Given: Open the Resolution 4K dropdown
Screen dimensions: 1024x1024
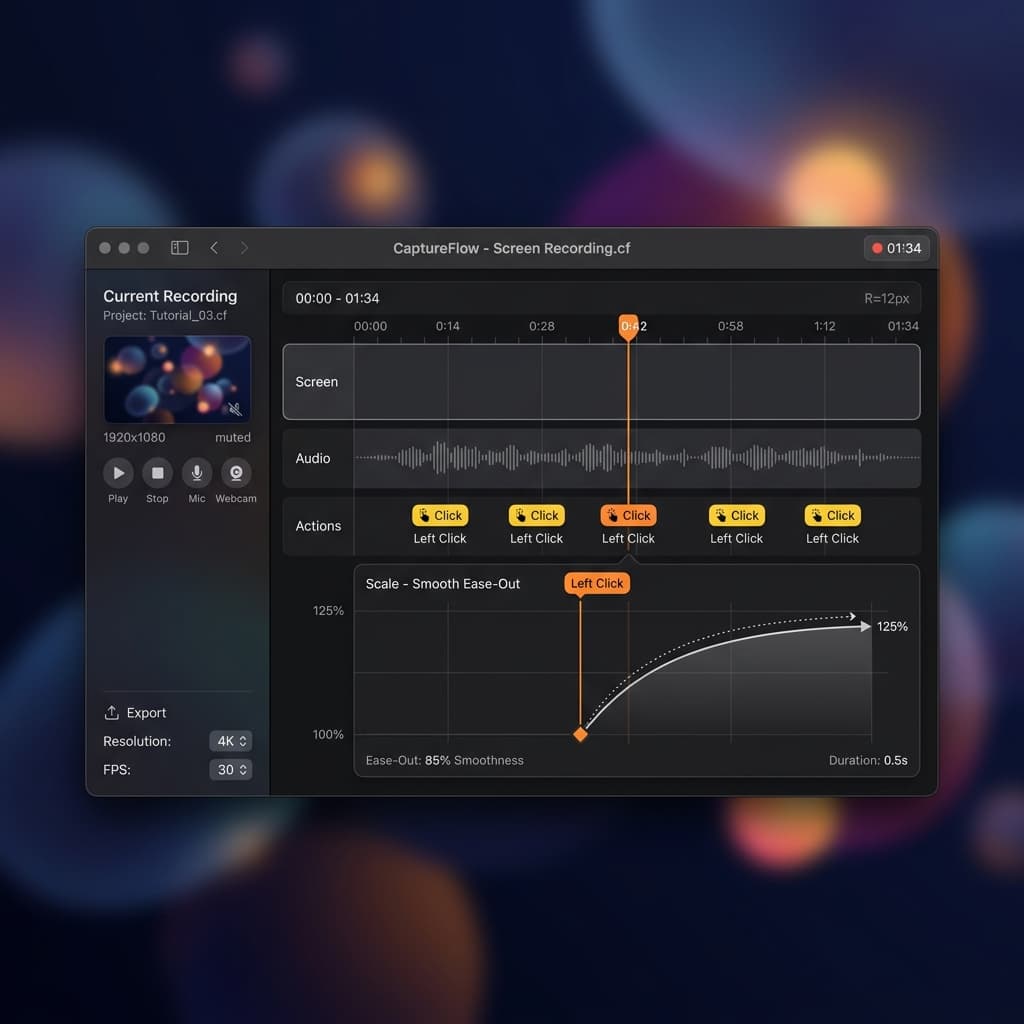Looking at the screenshot, I should pyautogui.click(x=230, y=741).
